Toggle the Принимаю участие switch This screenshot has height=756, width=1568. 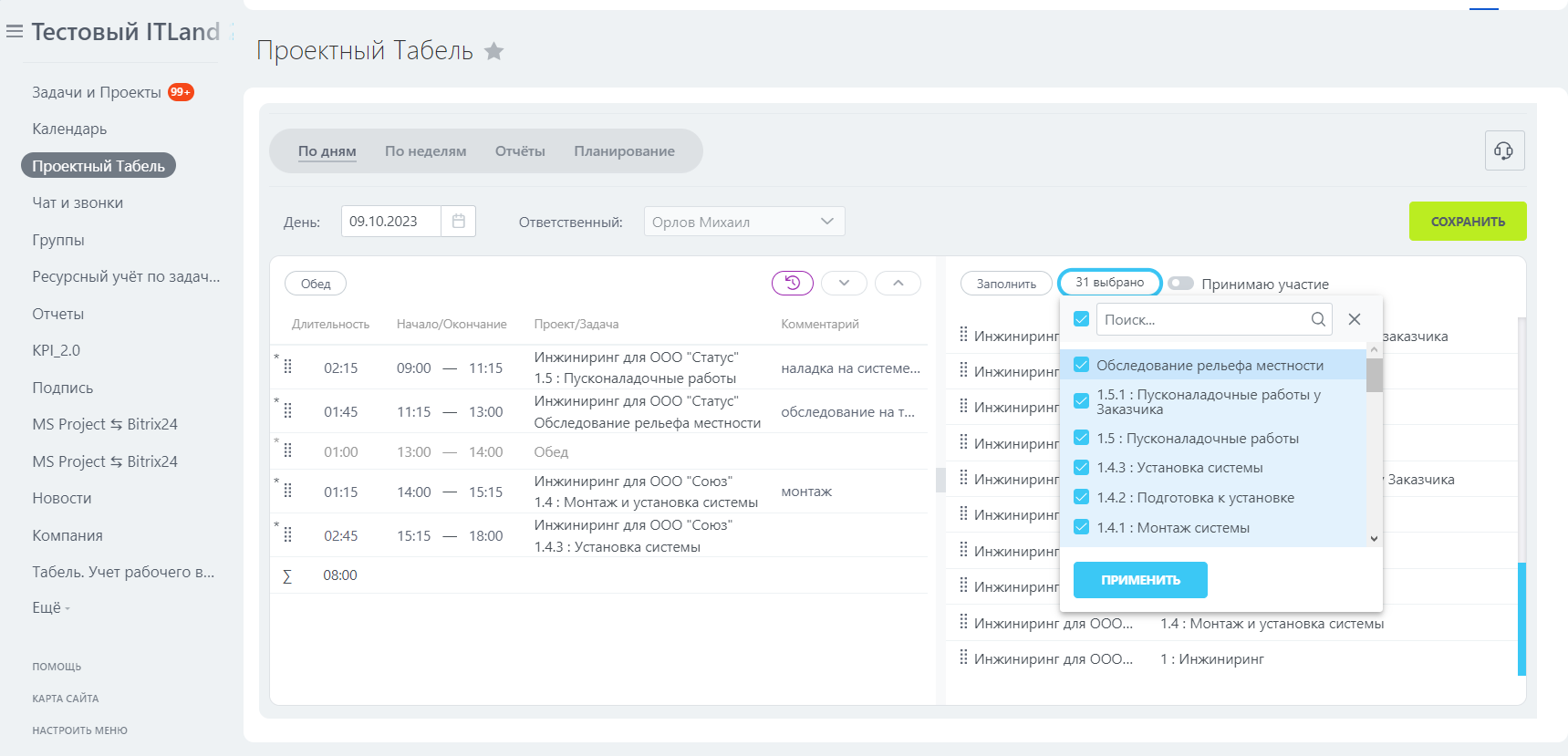[x=1181, y=284]
